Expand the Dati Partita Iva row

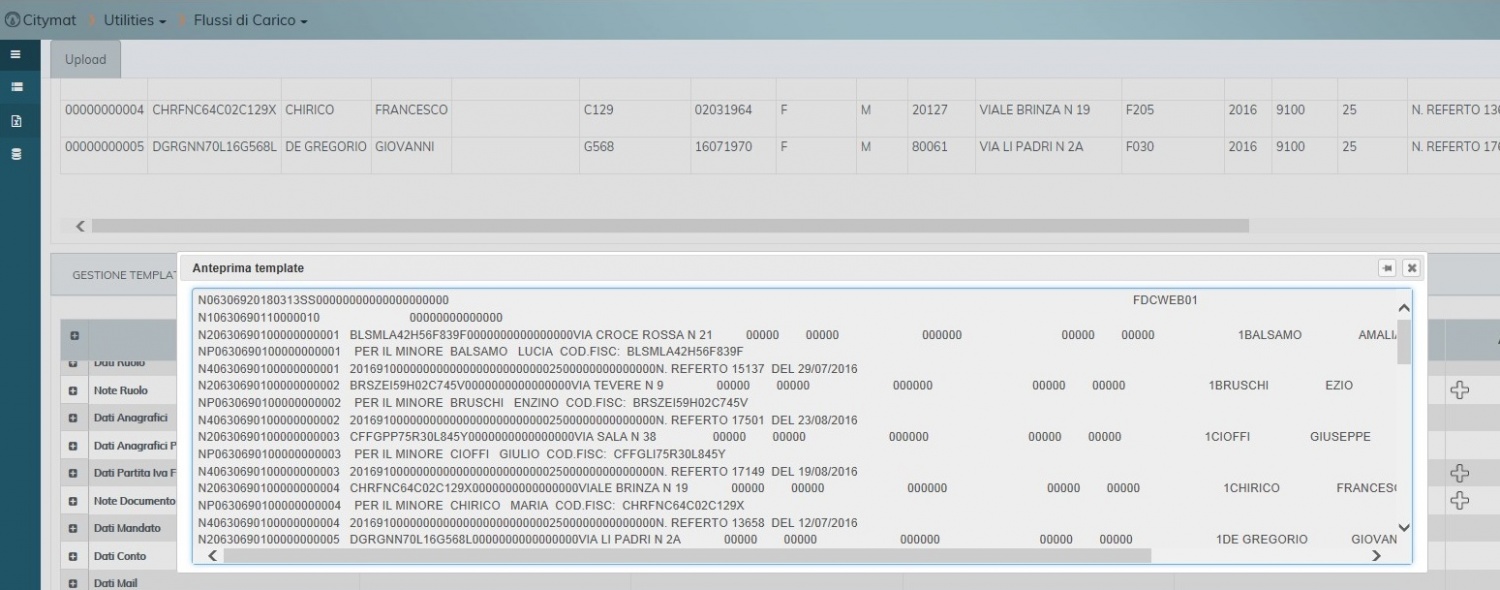click(73, 473)
